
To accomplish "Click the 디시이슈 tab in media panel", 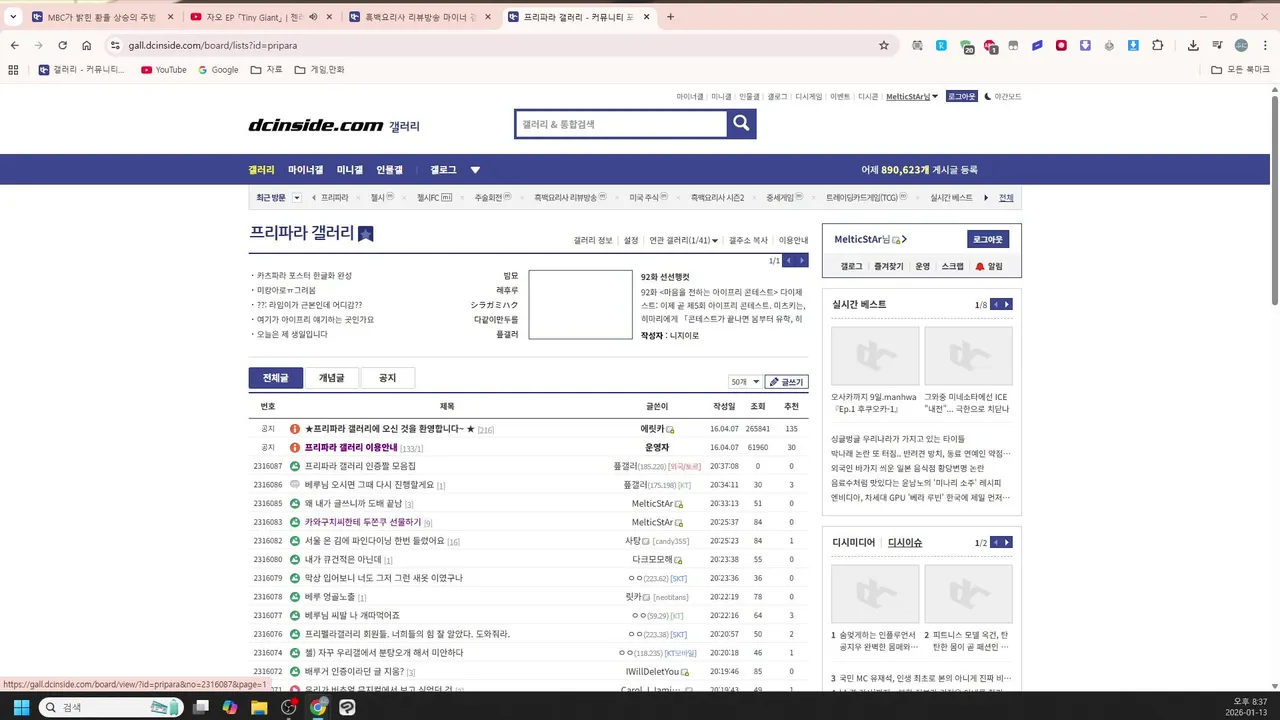I will [x=905, y=542].
